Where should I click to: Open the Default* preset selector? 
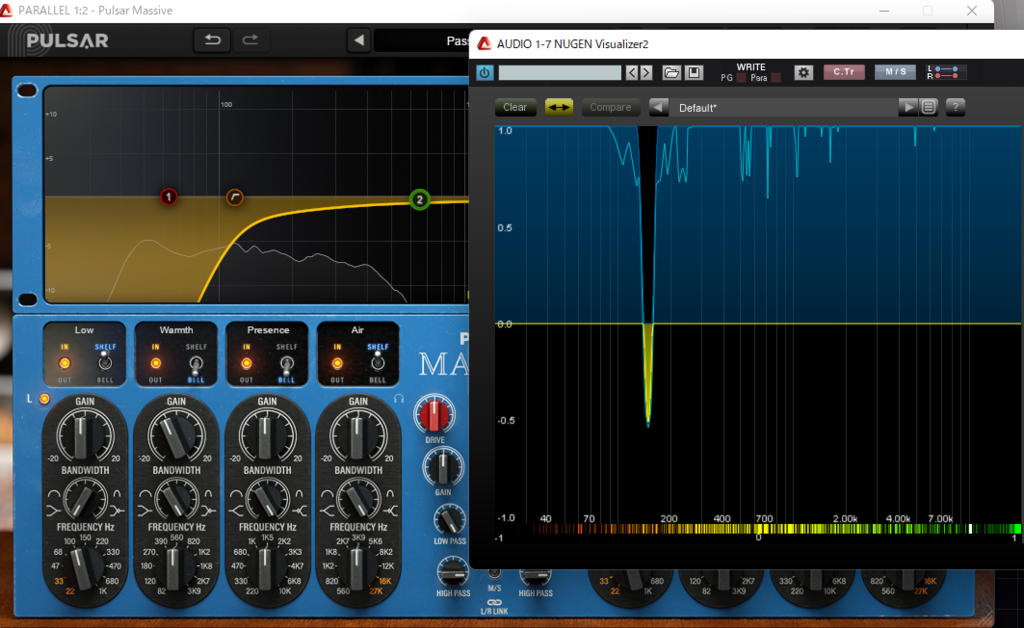(x=783, y=108)
